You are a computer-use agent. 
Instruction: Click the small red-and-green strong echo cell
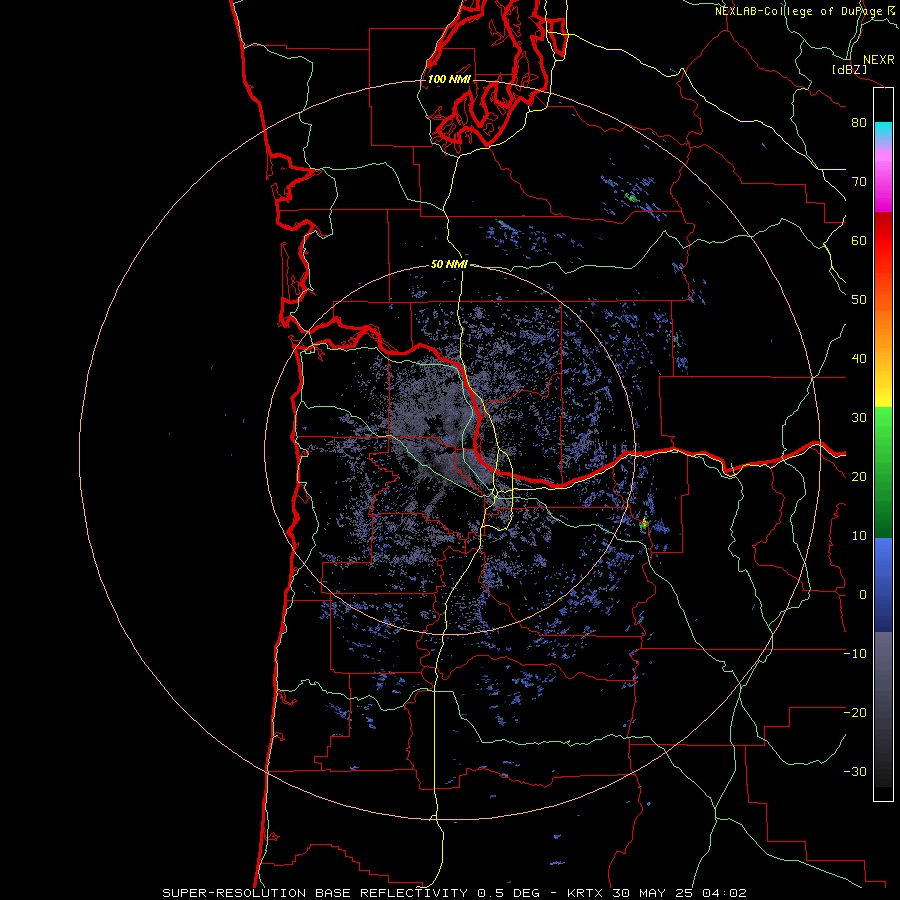click(644, 523)
